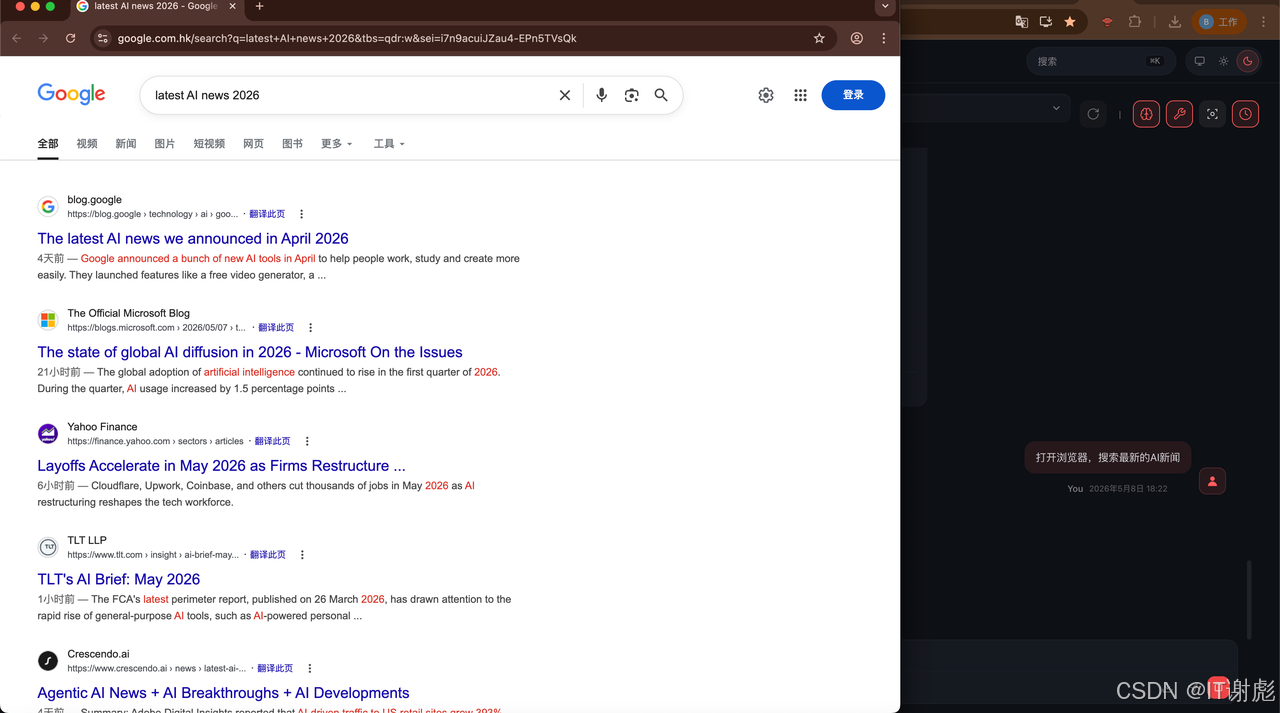The height and width of the screenshot is (713, 1280).
Task: Open Google Lens image search
Action: tap(631, 95)
